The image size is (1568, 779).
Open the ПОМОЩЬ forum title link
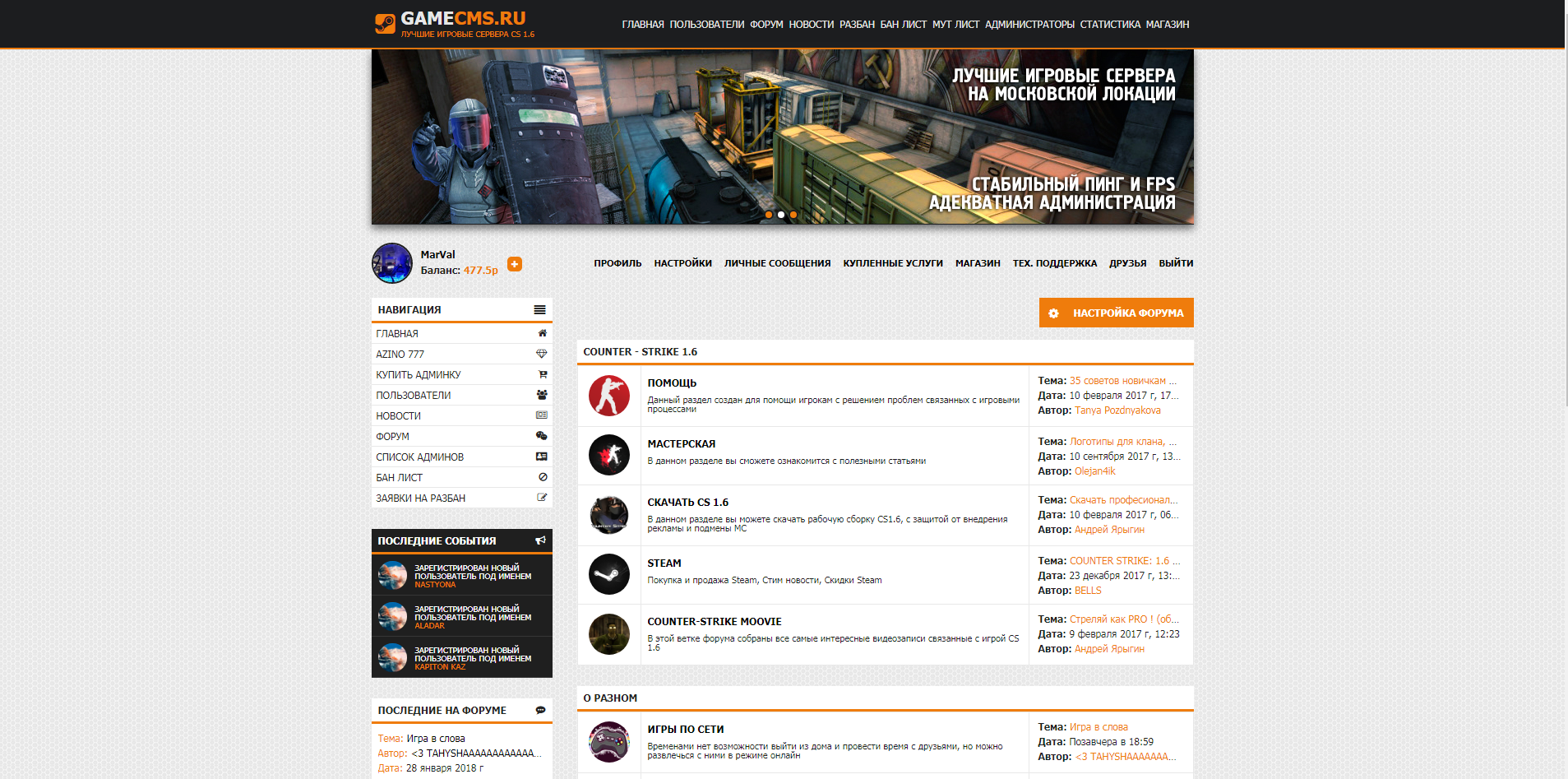pyautogui.click(x=672, y=383)
